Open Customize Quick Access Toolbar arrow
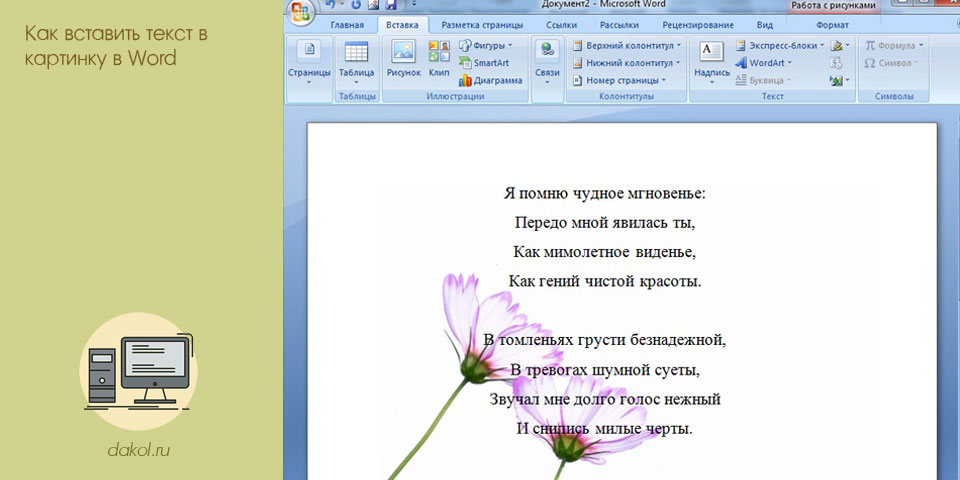This screenshot has width=960, height=480. click(413, 5)
